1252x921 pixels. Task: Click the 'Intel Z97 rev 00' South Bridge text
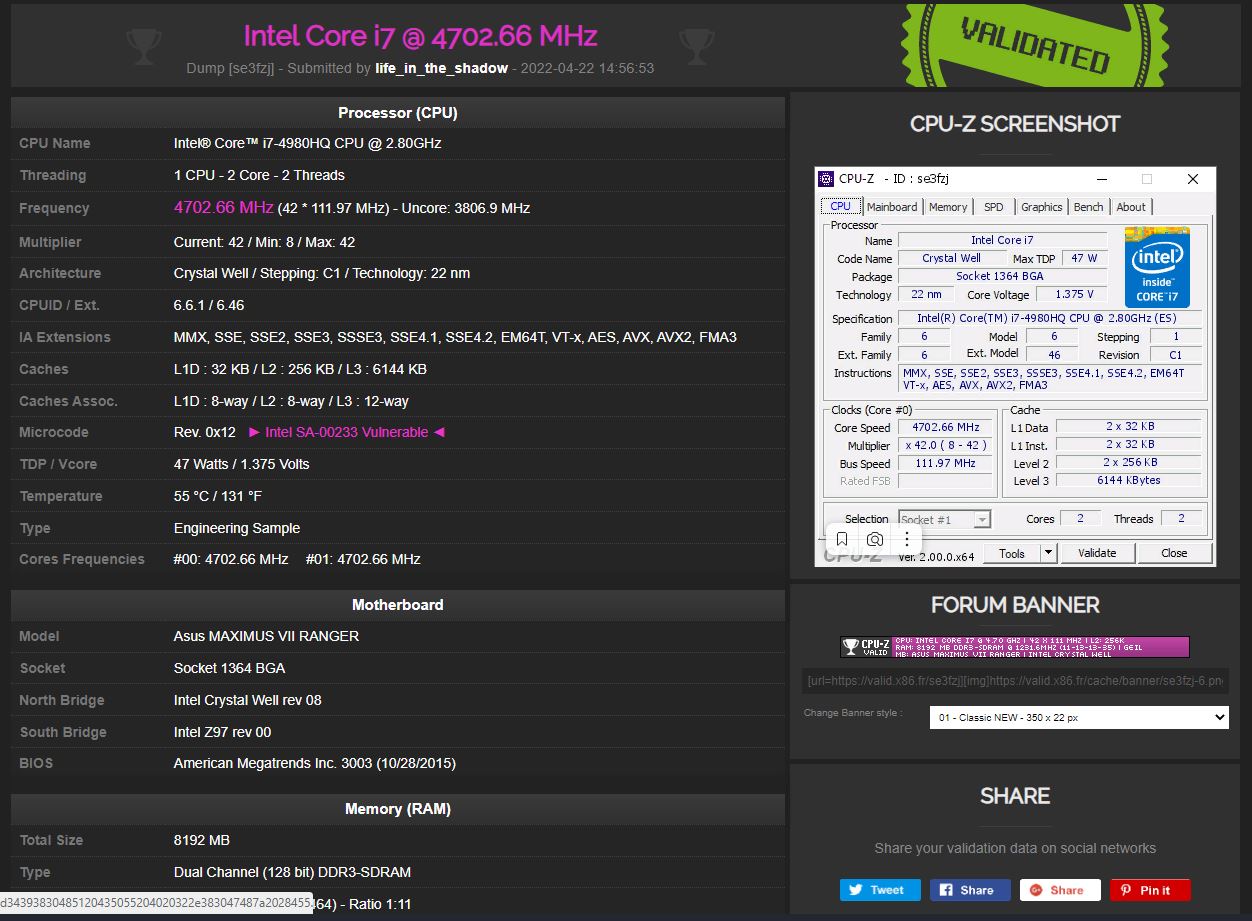(x=222, y=732)
